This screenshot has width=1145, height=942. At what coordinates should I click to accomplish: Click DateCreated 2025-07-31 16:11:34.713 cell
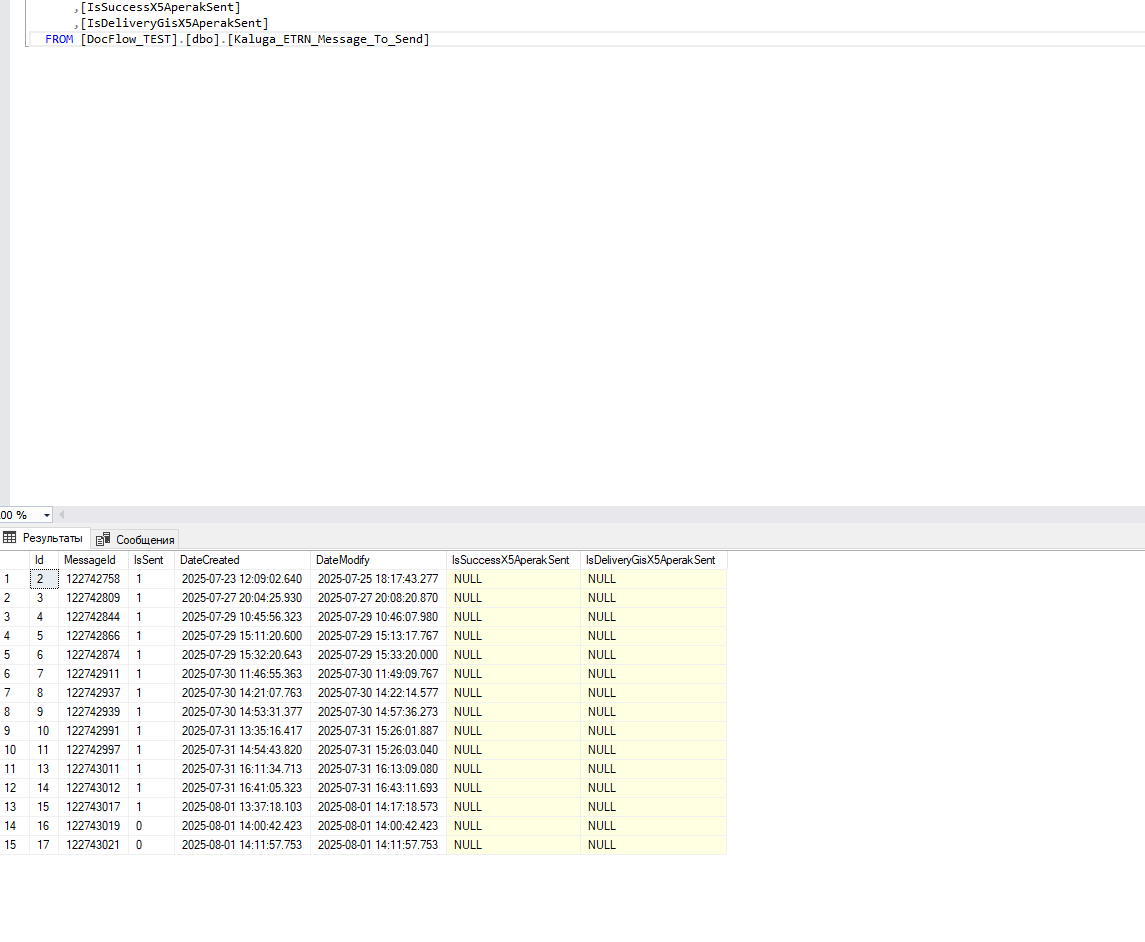tap(242, 769)
